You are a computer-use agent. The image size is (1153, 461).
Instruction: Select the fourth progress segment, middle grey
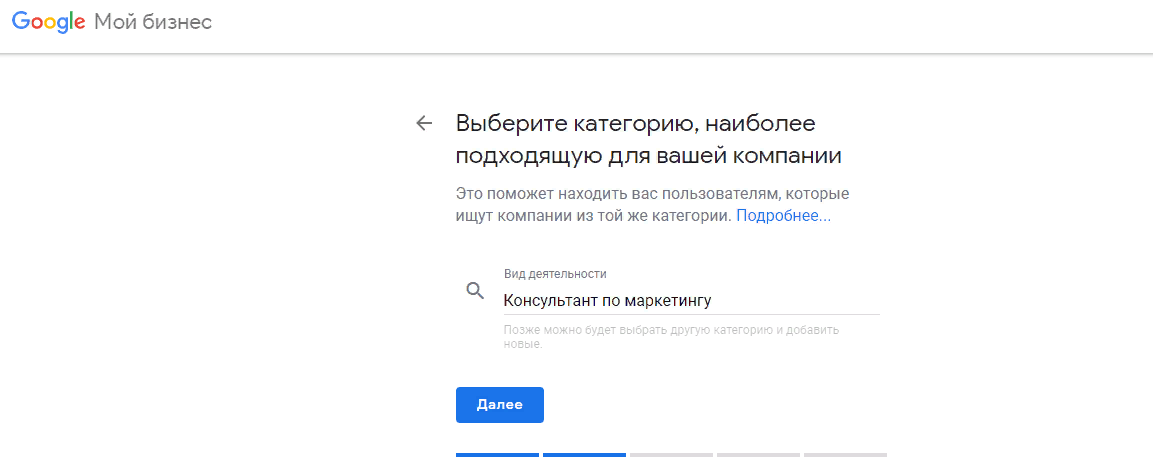coord(758,455)
